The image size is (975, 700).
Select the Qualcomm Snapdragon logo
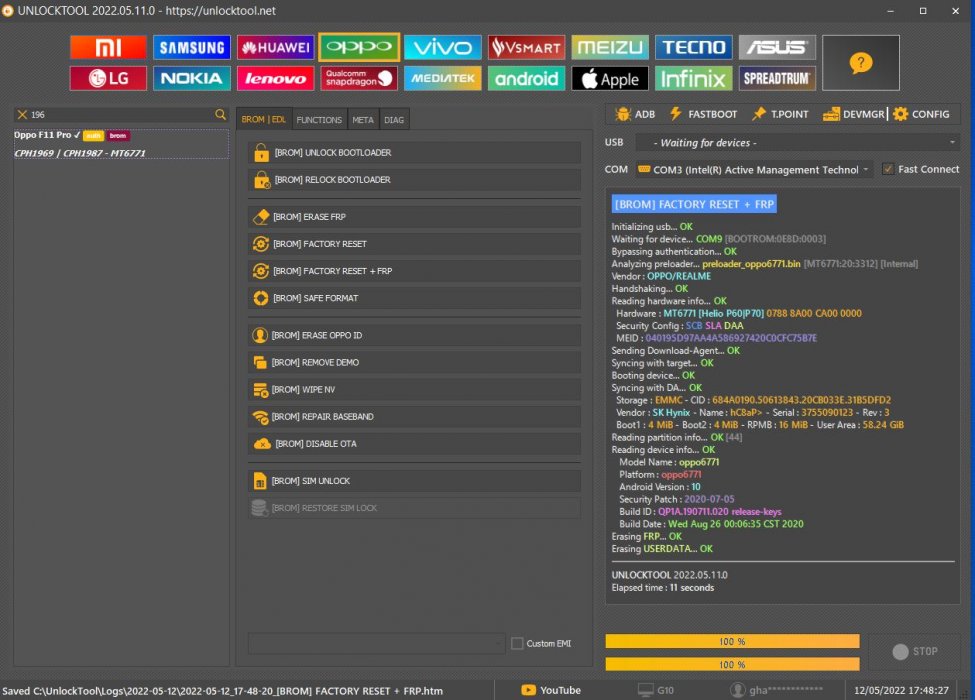click(359, 78)
